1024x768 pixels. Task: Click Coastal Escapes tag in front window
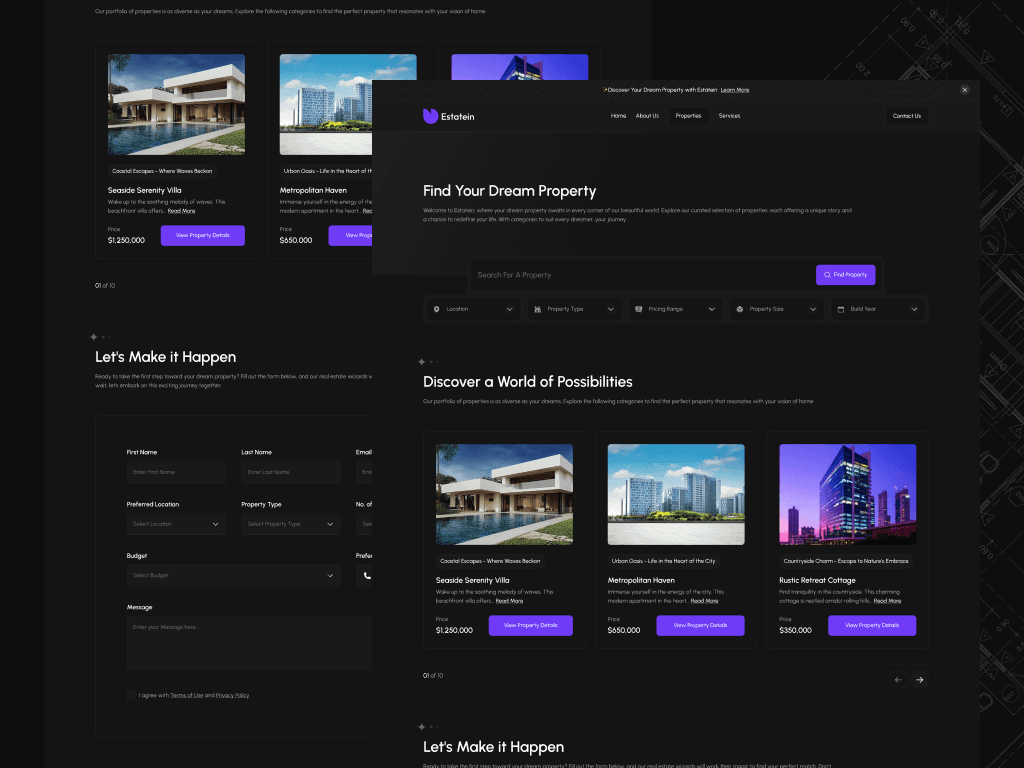tap(490, 561)
